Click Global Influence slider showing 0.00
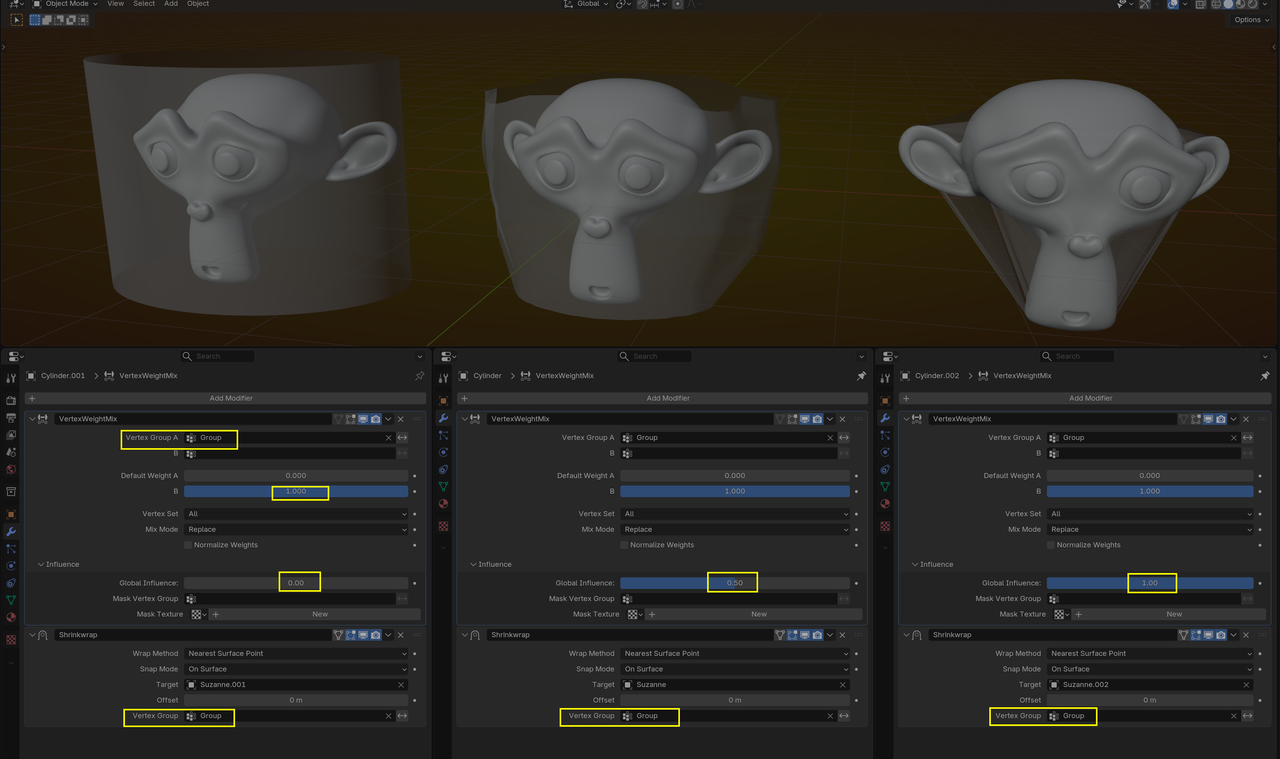The image size is (1280, 759). pos(296,583)
